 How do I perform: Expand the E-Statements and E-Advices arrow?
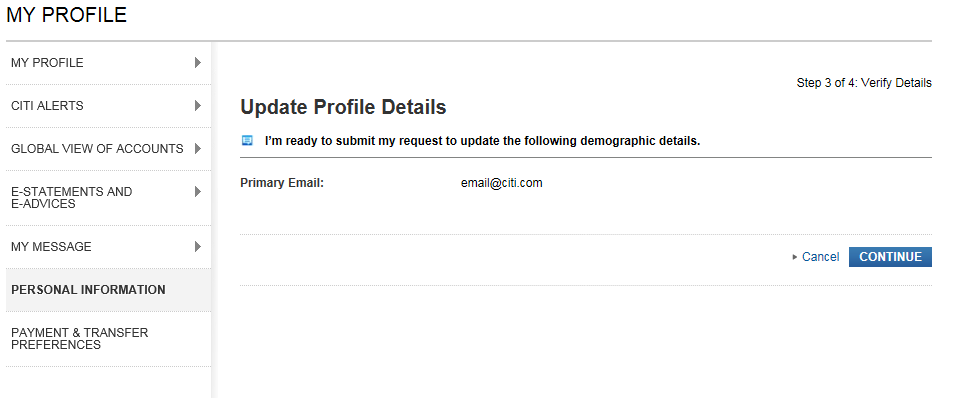198,191
